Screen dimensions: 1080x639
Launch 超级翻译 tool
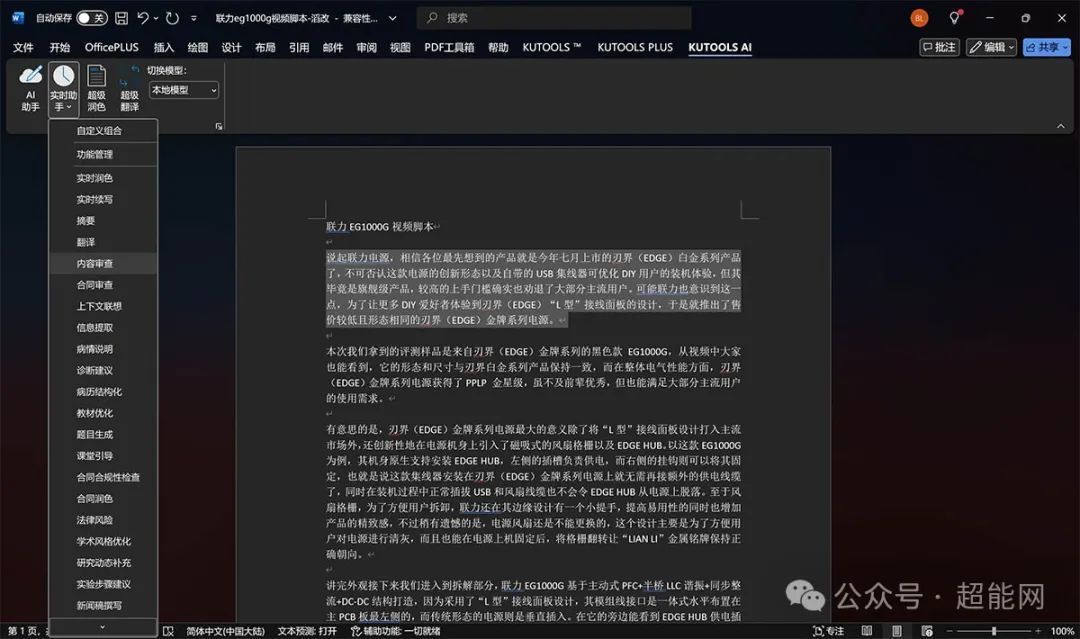tap(129, 87)
